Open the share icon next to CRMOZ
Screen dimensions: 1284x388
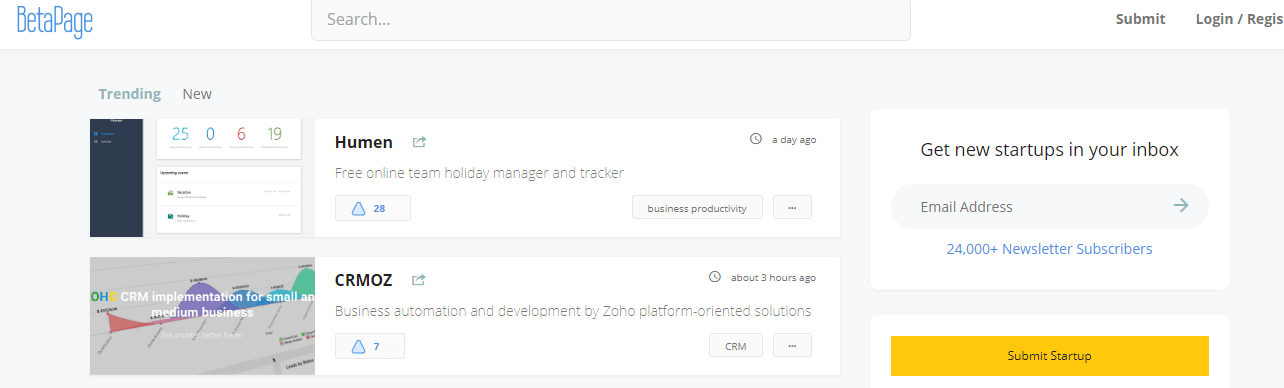(419, 280)
